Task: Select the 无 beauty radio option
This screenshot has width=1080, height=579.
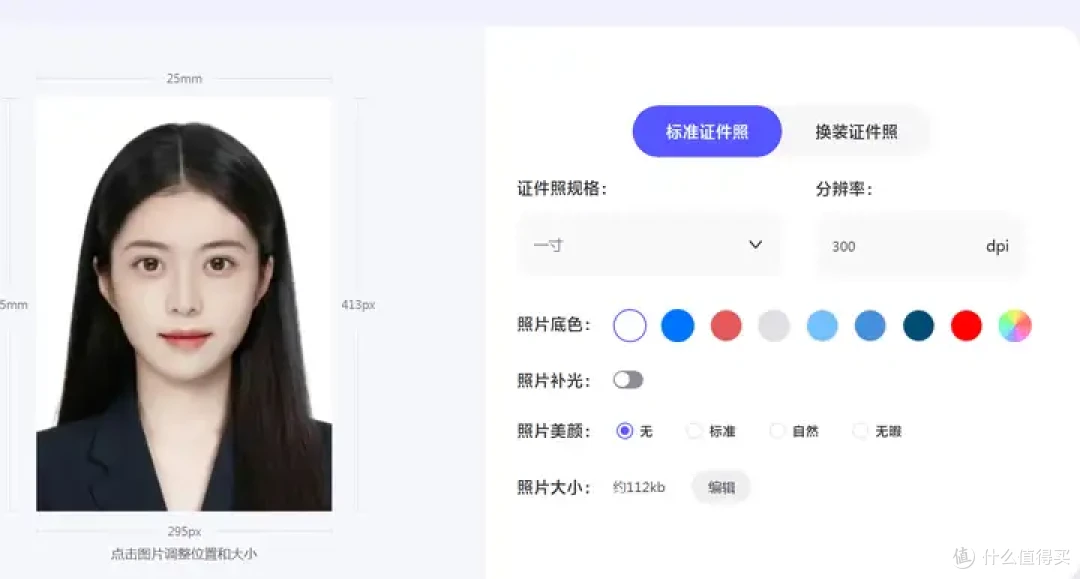Action: [x=625, y=431]
